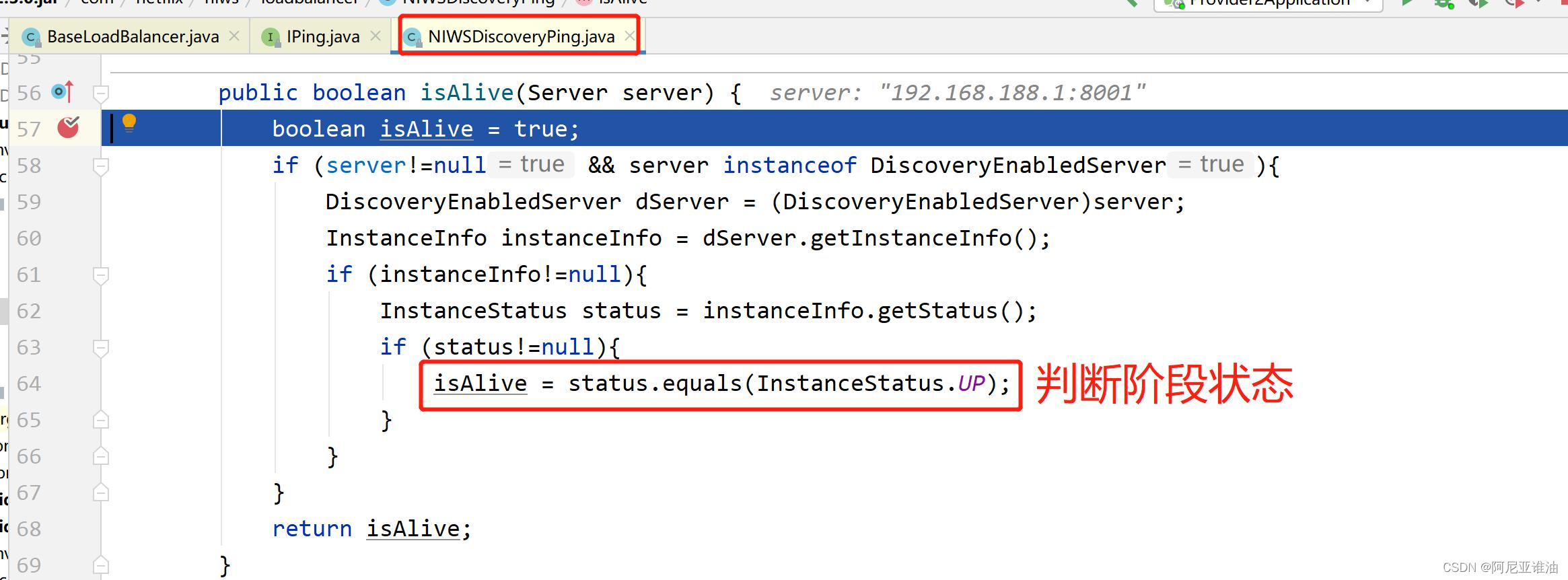The width and height of the screenshot is (1568, 580).
Task: Collapse the isAlive method fold on line 56
Action: coord(101,93)
